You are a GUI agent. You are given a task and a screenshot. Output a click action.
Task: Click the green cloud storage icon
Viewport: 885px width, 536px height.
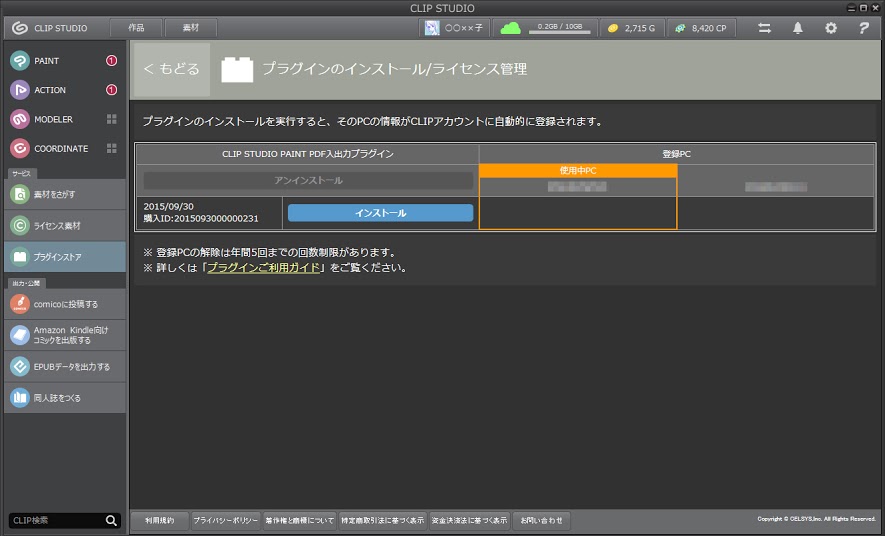(510, 28)
